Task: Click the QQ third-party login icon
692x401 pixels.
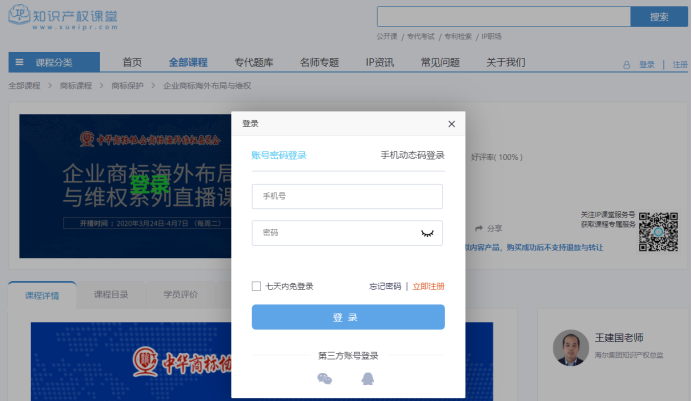Action: (368, 379)
